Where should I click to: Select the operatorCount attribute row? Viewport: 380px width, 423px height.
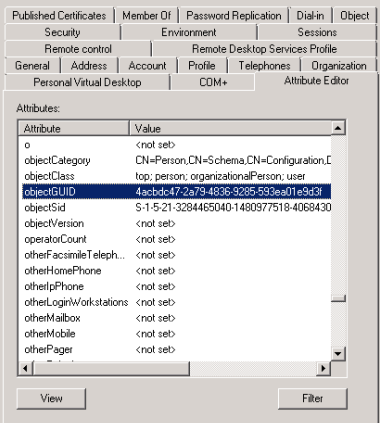(177, 239)
